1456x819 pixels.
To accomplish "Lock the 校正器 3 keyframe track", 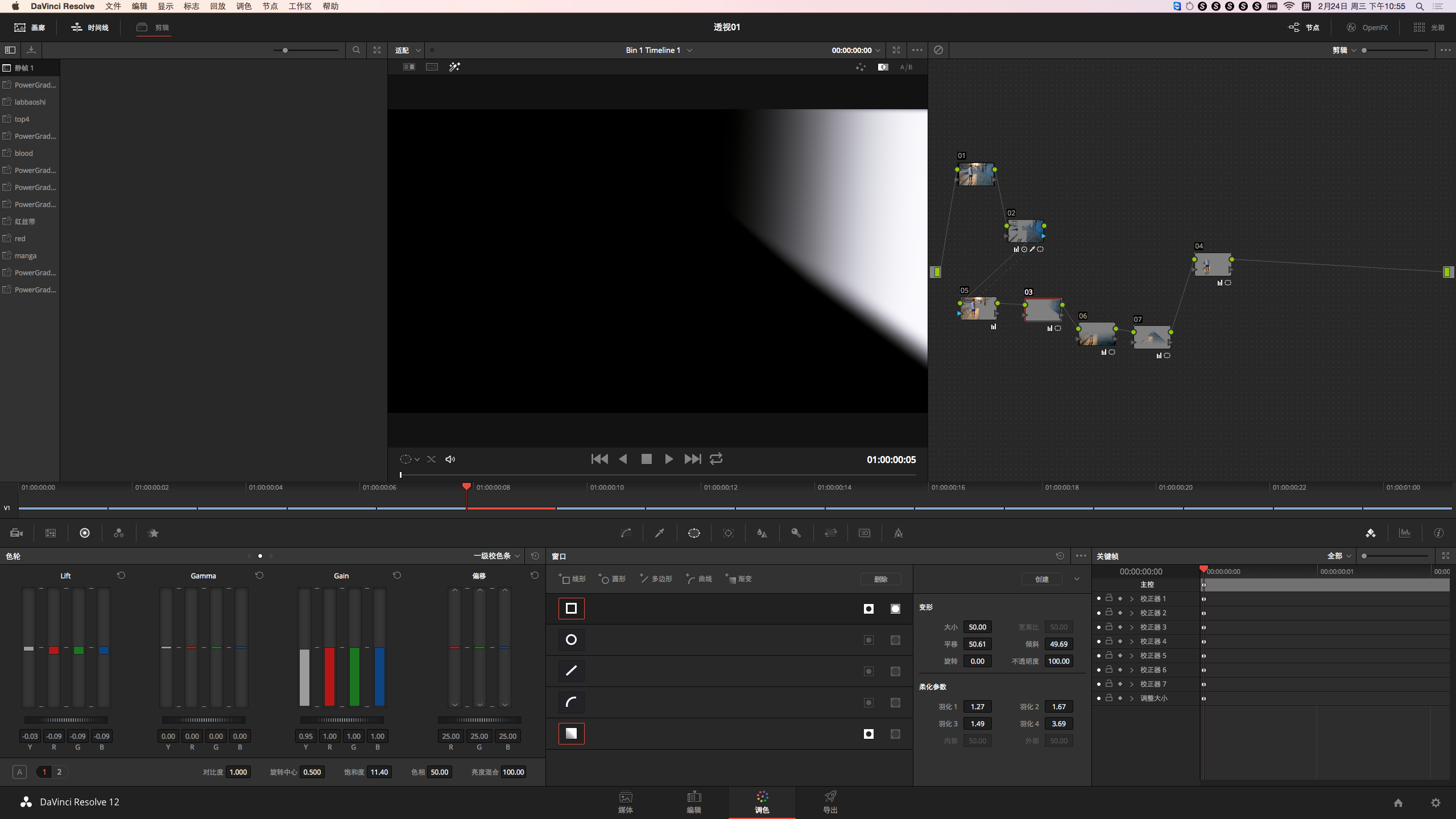I will 1108,627.
